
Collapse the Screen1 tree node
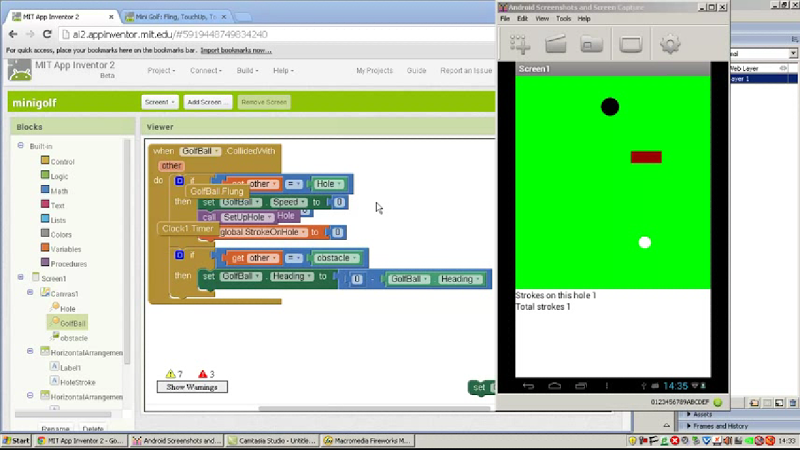(x=20, y=278)
